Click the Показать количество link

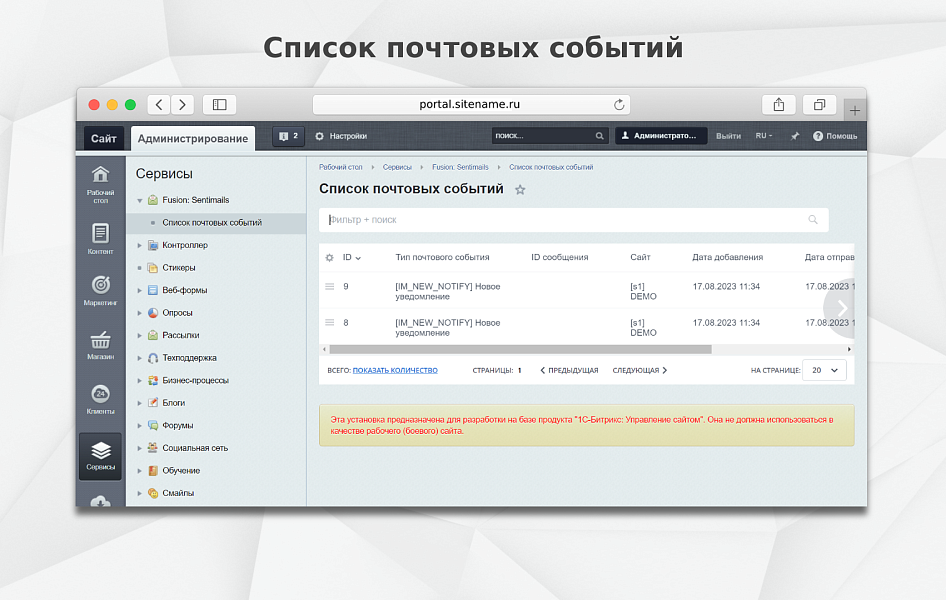[395, 371]
